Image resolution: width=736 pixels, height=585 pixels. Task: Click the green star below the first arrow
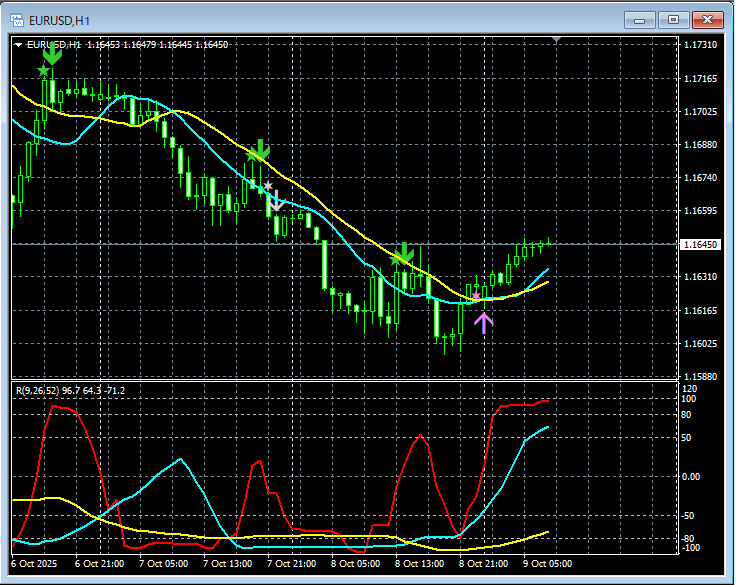point(43,71)
